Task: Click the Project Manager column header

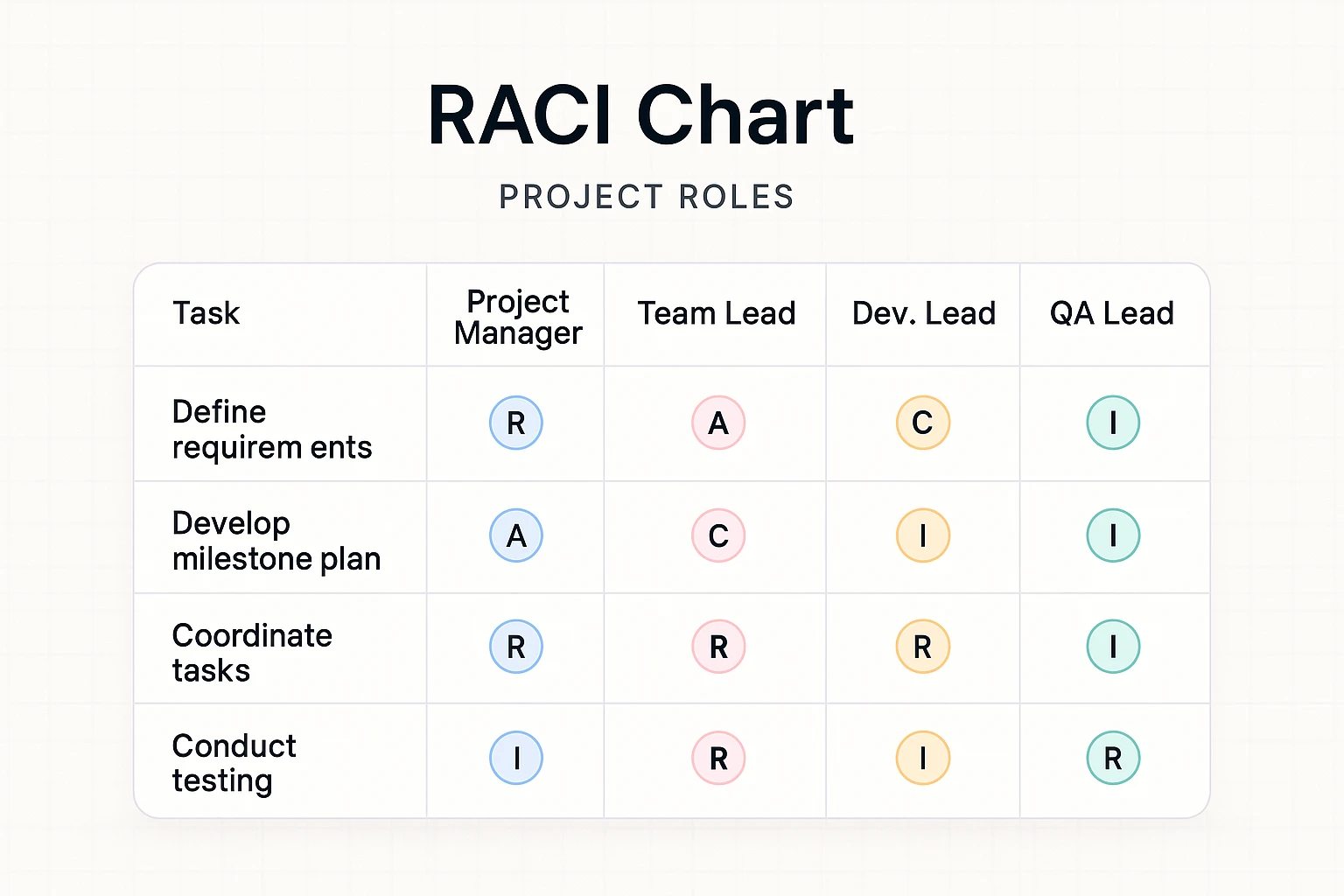Action: [518, 317]
